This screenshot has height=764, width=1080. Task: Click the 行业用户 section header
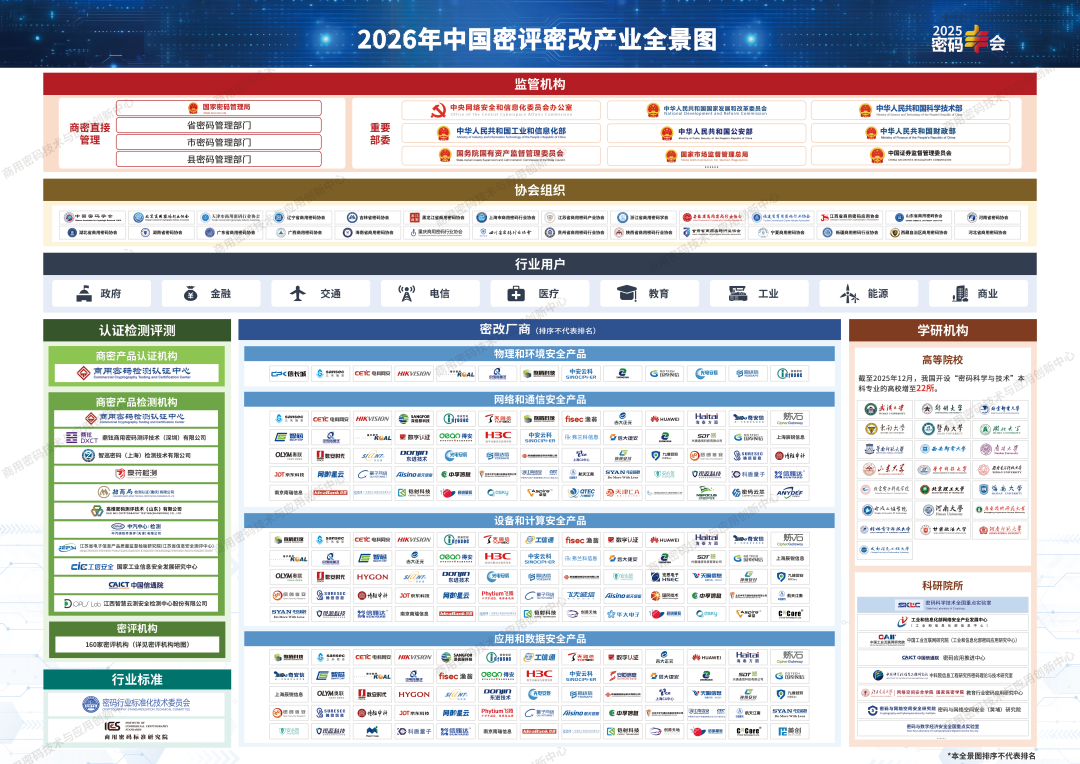click(x=540, y=264)
